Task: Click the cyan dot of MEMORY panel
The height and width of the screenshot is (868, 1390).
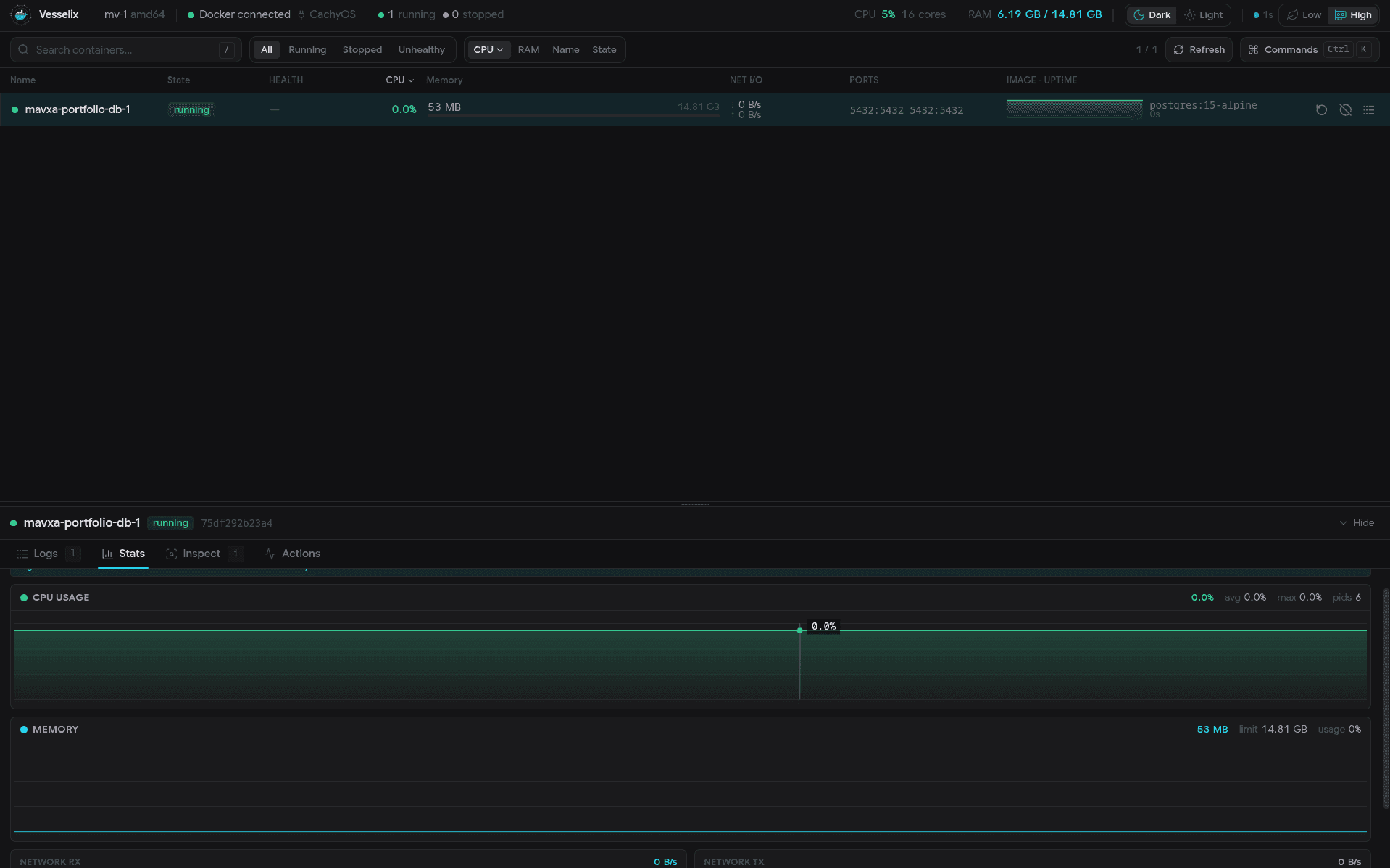Action: [x=24, y=730]
